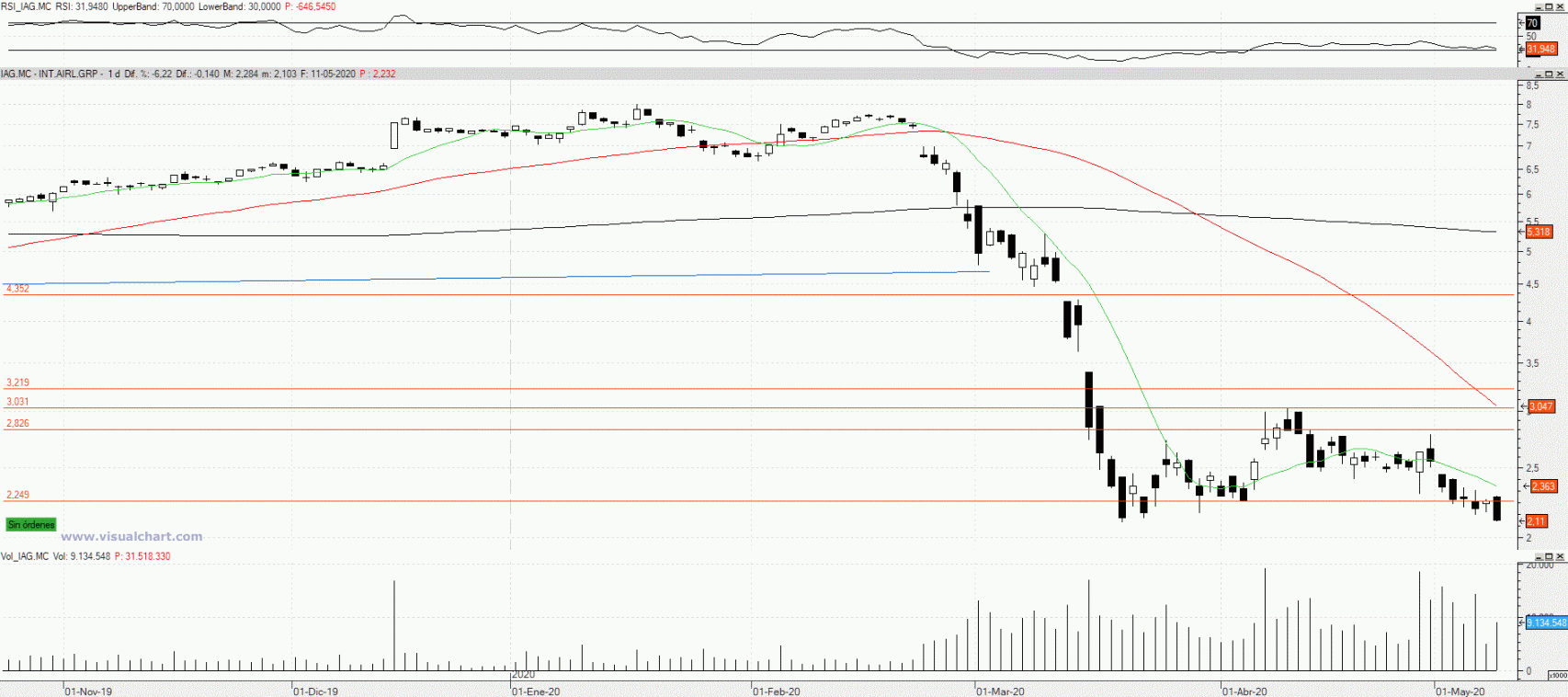This screenshot has width=1568, height=697.
Task: Click the green Sin órdenes badge
Action: coord(31,524)
